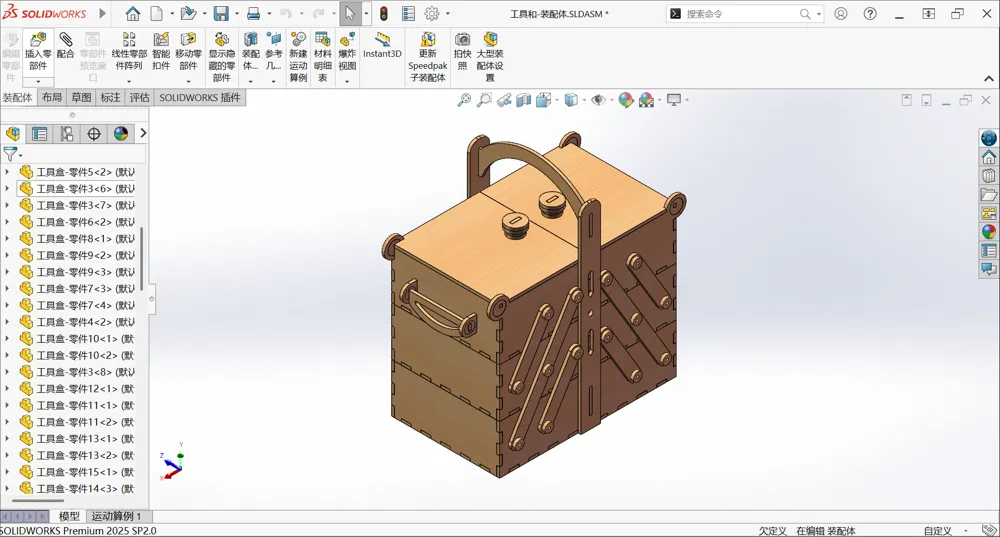This screenshot has height=537, width=1000.
Task: Open Hide/Show Items eye icon
Action: (598, 100)
